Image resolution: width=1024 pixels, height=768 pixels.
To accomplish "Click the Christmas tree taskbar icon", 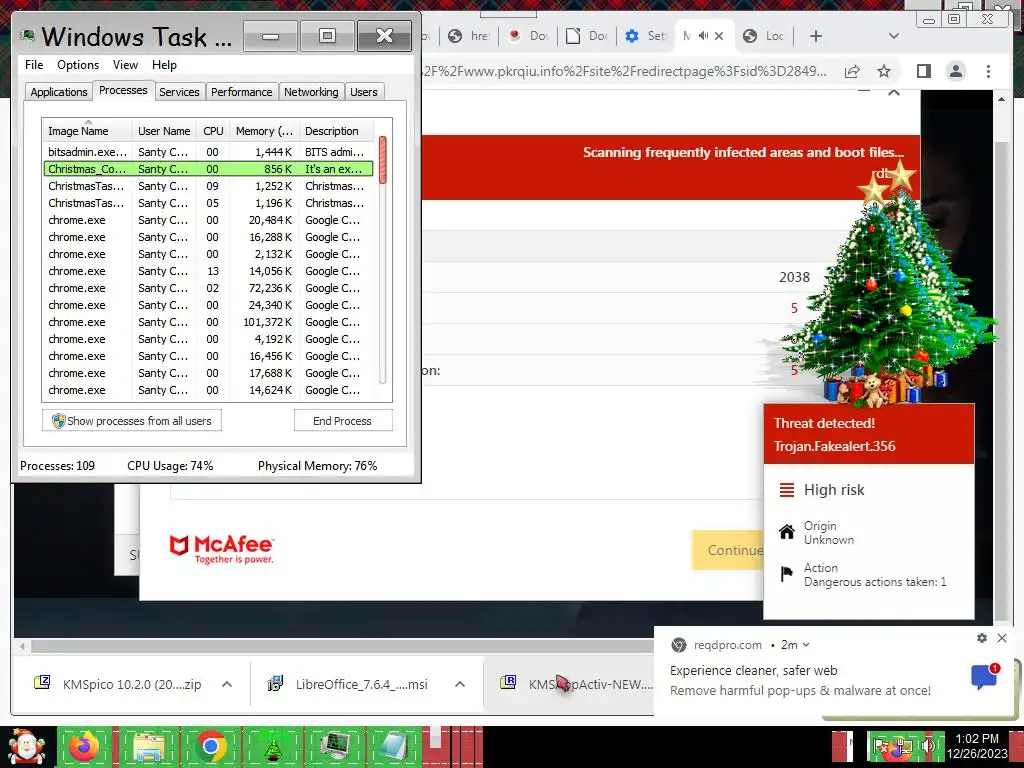I will point(273,746).
